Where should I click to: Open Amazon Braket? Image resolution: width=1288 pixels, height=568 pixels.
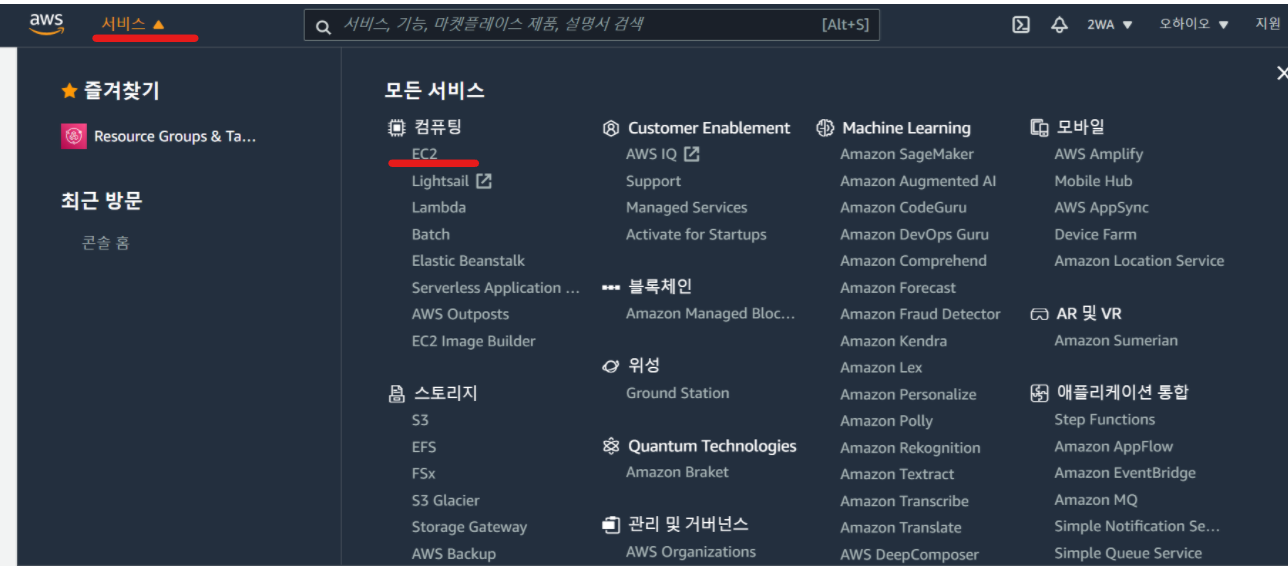coord(678,472)
